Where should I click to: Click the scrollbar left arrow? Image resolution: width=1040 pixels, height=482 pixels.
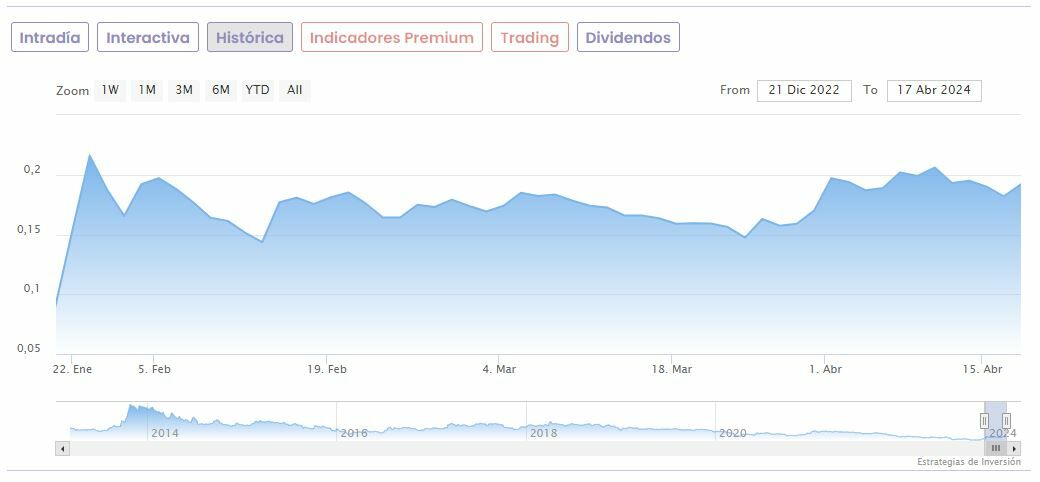pos(63,449)
